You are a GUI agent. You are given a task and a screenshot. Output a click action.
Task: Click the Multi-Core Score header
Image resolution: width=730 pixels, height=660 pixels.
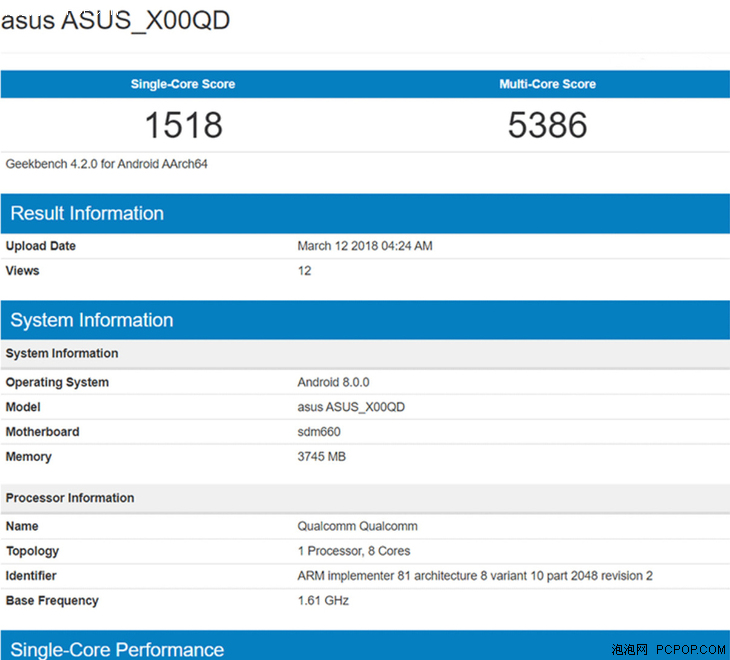pyautogui.click(x=548, y=84)
